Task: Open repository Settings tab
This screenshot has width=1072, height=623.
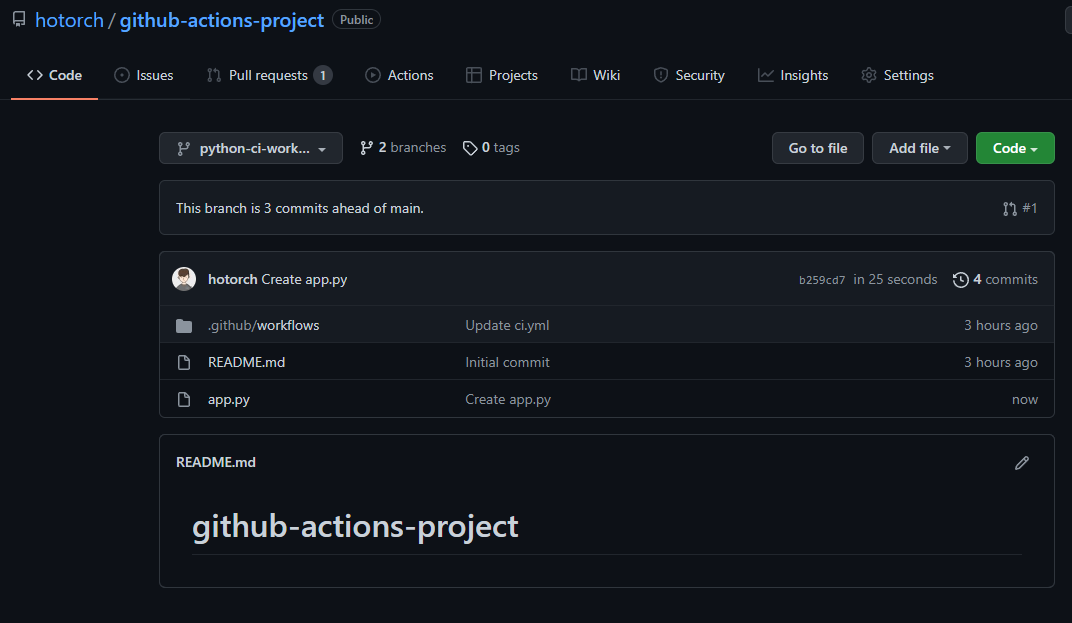Action: 898,75
